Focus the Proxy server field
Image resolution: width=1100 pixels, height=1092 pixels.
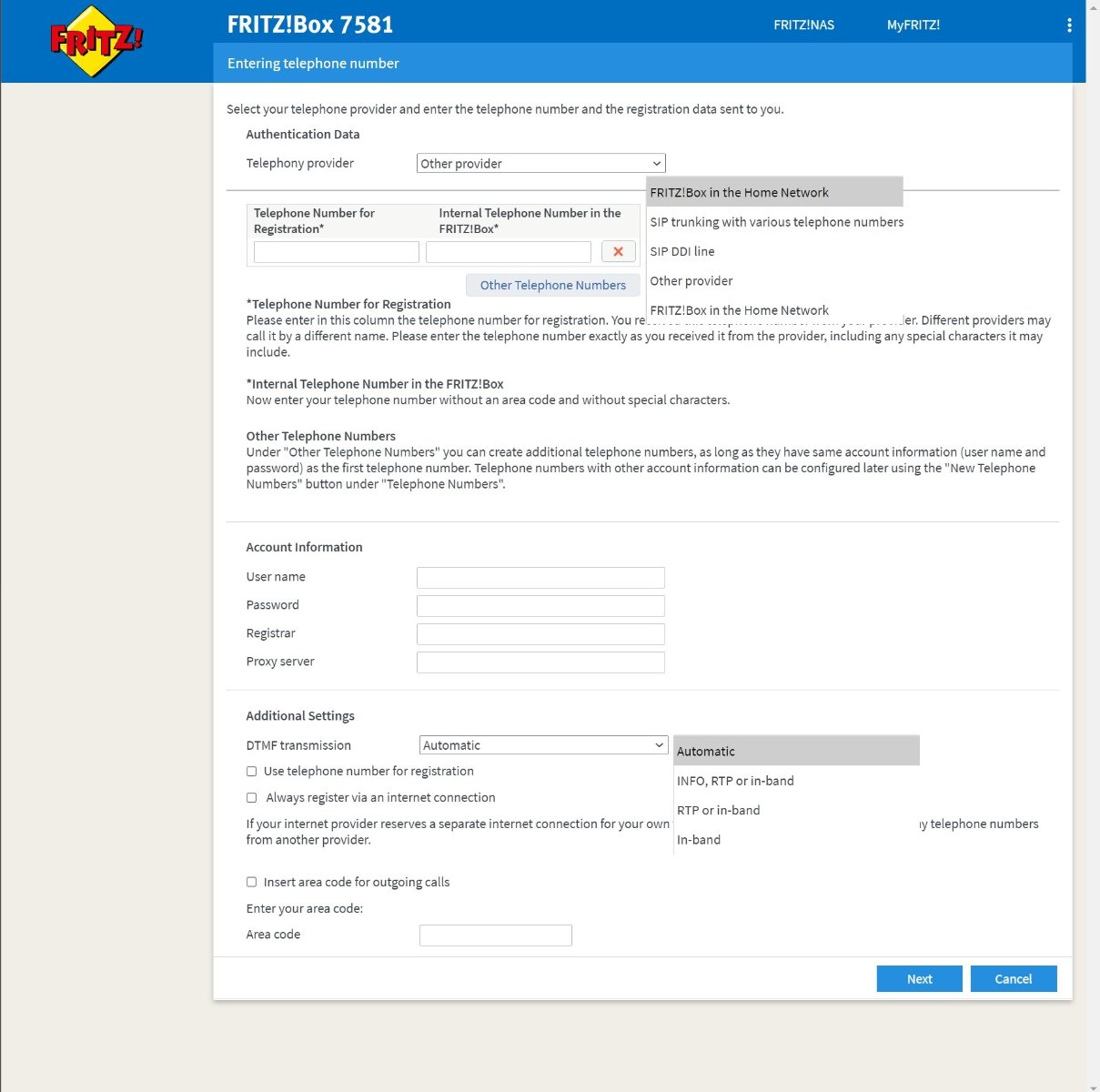(540, 662)
